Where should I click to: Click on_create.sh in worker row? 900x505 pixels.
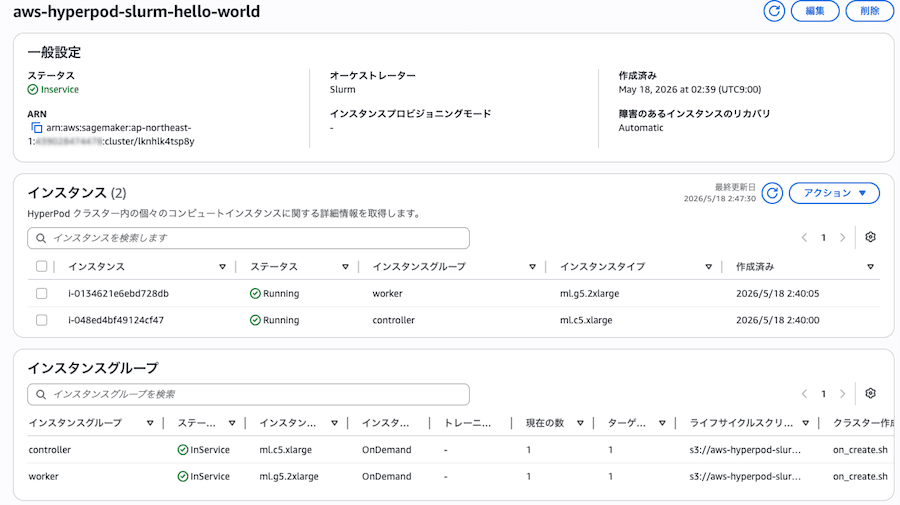click(x=860, y=476)
